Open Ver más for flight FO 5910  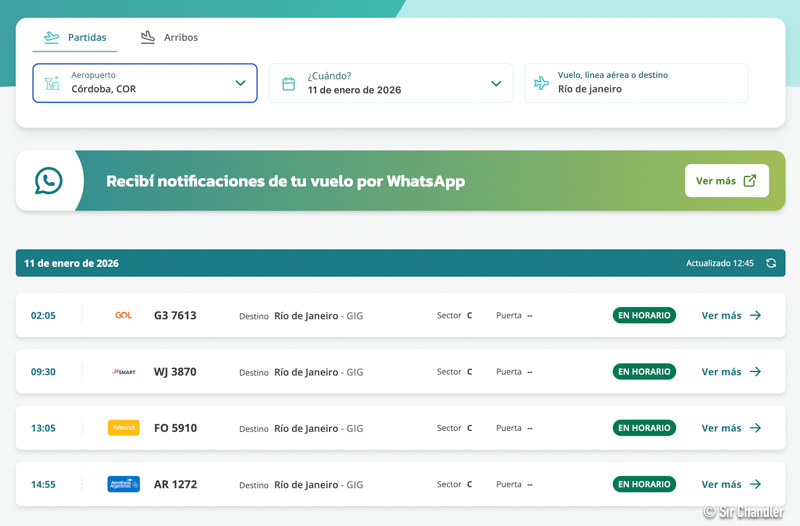(x=731, y=428)
